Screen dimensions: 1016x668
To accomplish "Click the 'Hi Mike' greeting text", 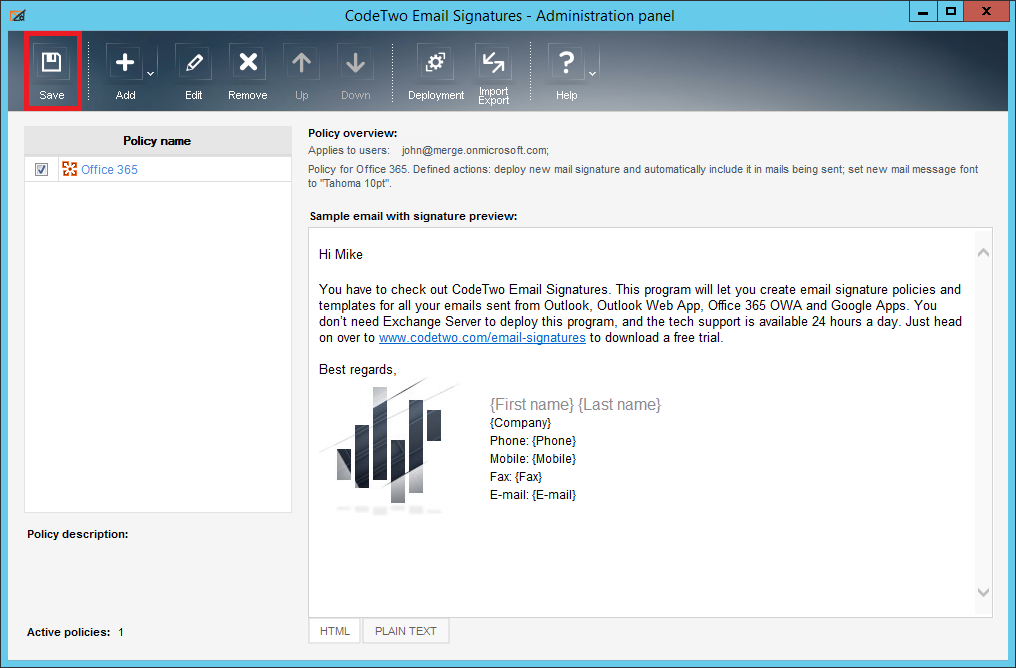I will 341,255.
